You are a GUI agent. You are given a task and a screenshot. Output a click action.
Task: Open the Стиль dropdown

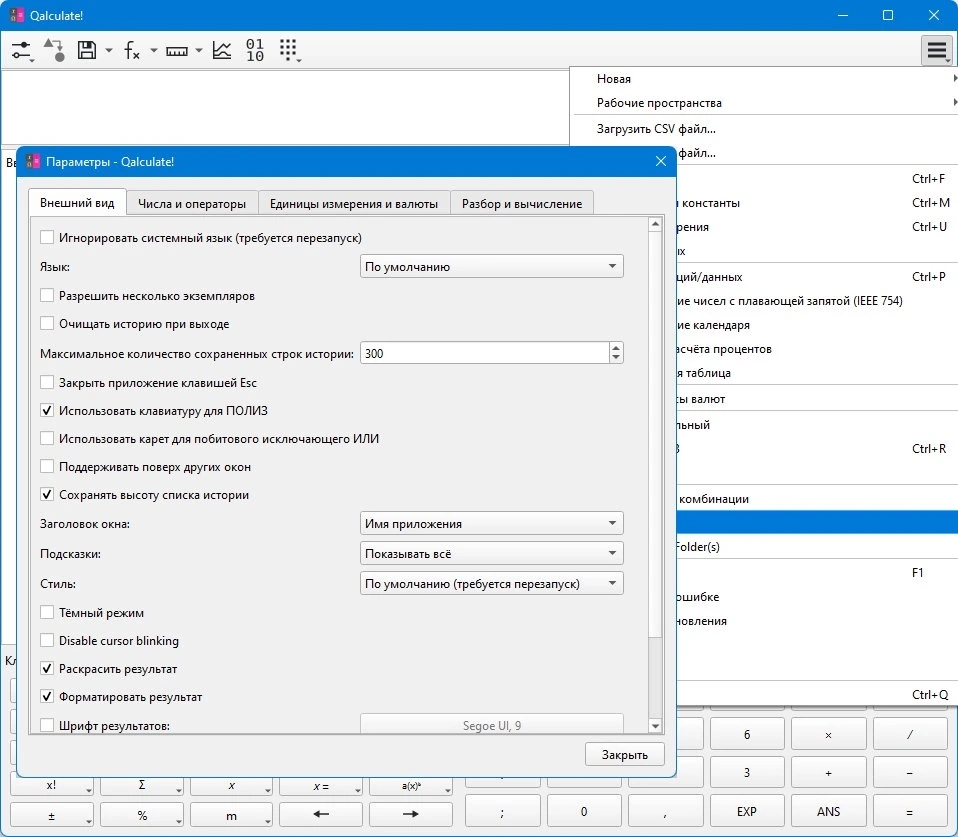[491, 583]
